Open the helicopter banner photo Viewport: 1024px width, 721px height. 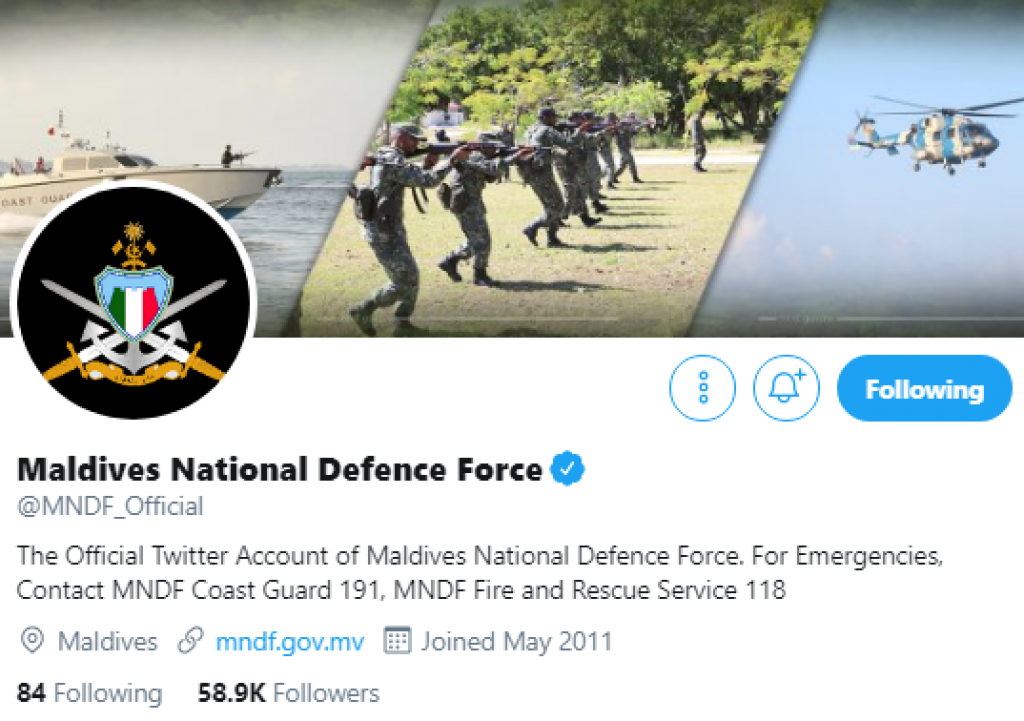(920, 140)
